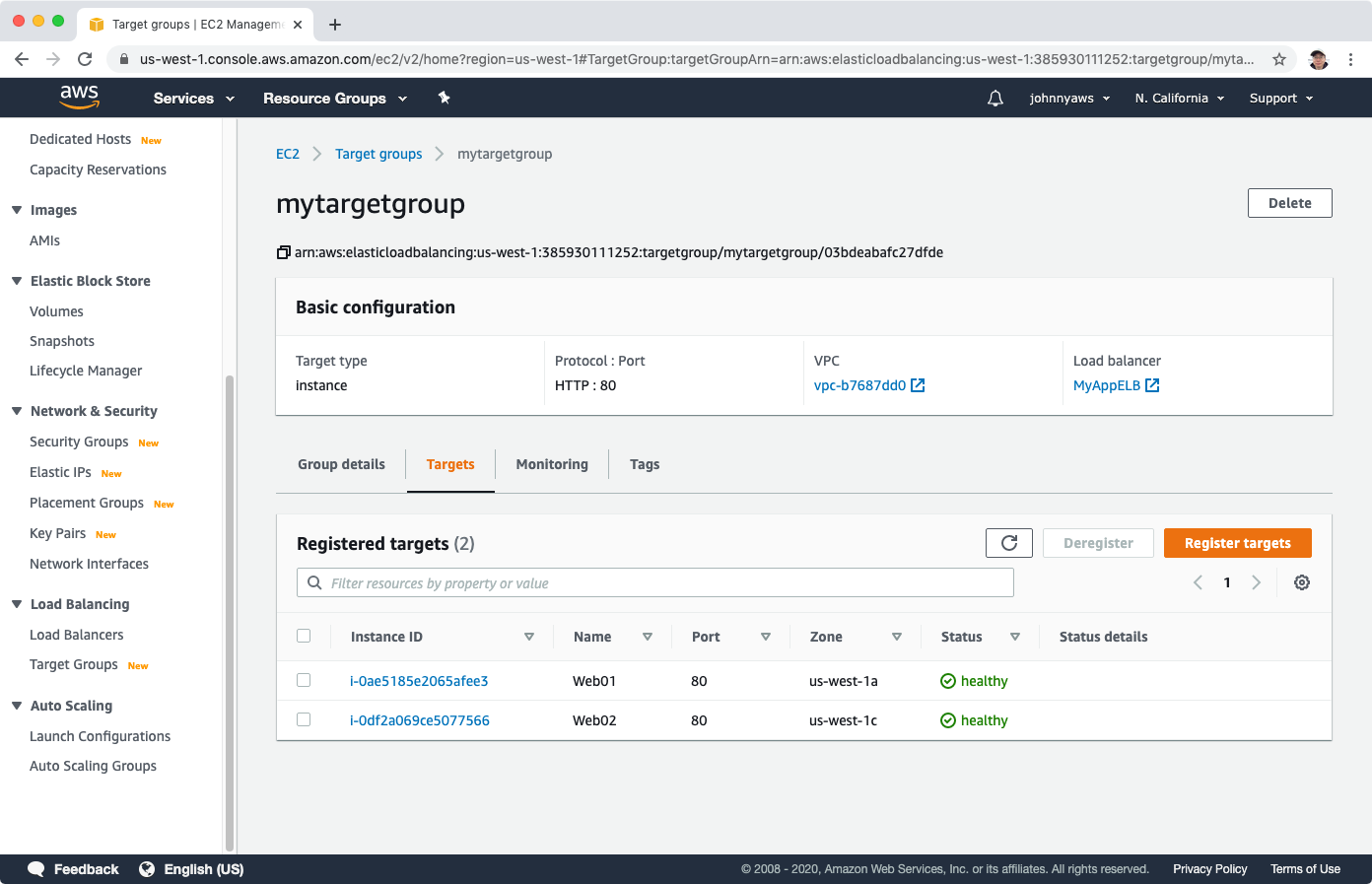Open vpc-b7687dd0 link
The image size is (1372, 884).
point(859,385)
